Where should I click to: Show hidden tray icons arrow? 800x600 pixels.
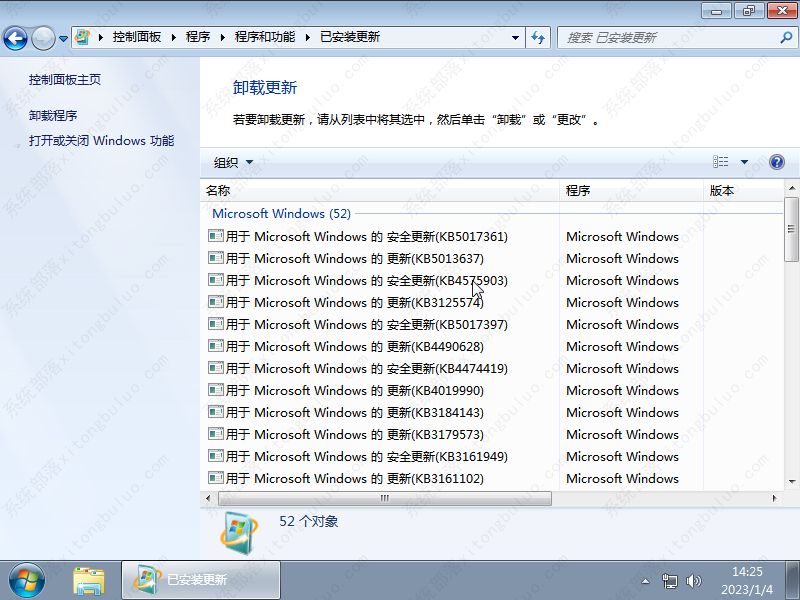647,580
